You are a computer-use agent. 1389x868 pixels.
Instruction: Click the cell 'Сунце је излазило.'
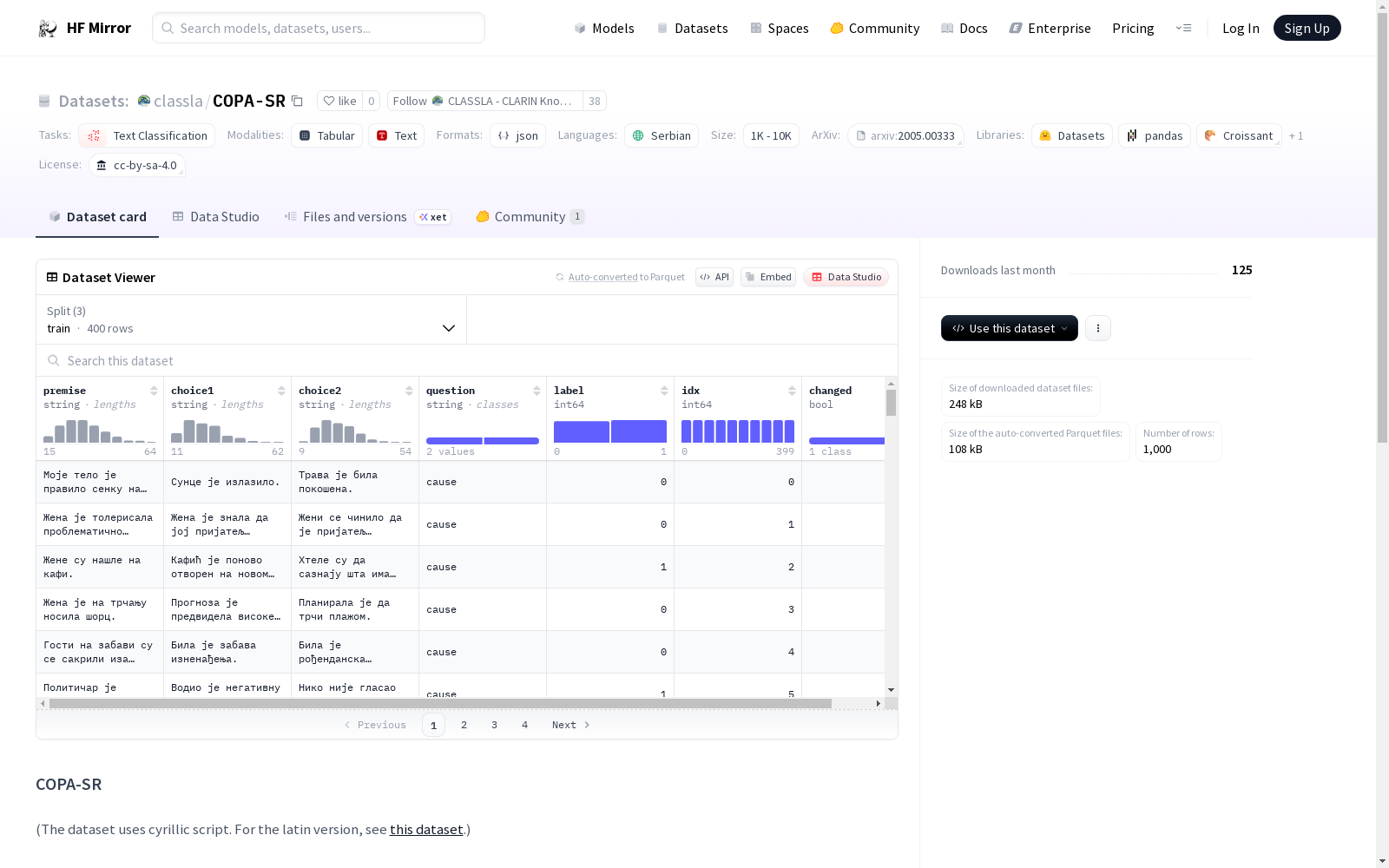tap(226, 482)
